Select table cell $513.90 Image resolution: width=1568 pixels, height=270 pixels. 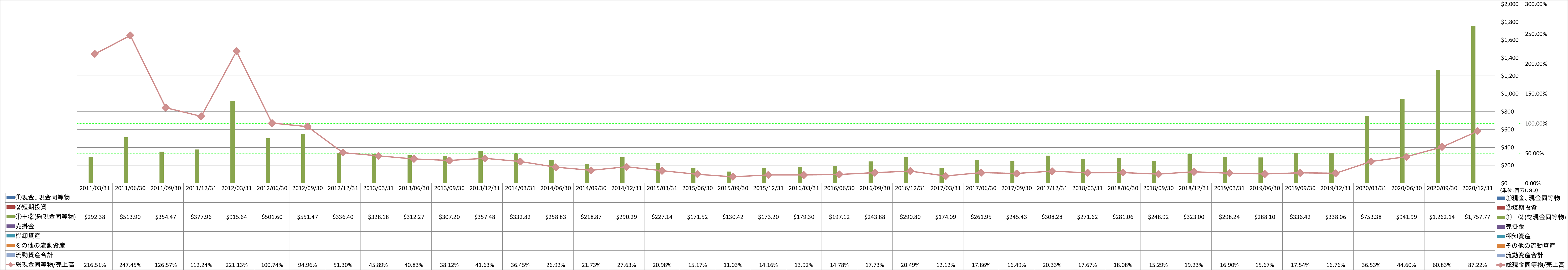pyautogui.click(x=130, y=217)
